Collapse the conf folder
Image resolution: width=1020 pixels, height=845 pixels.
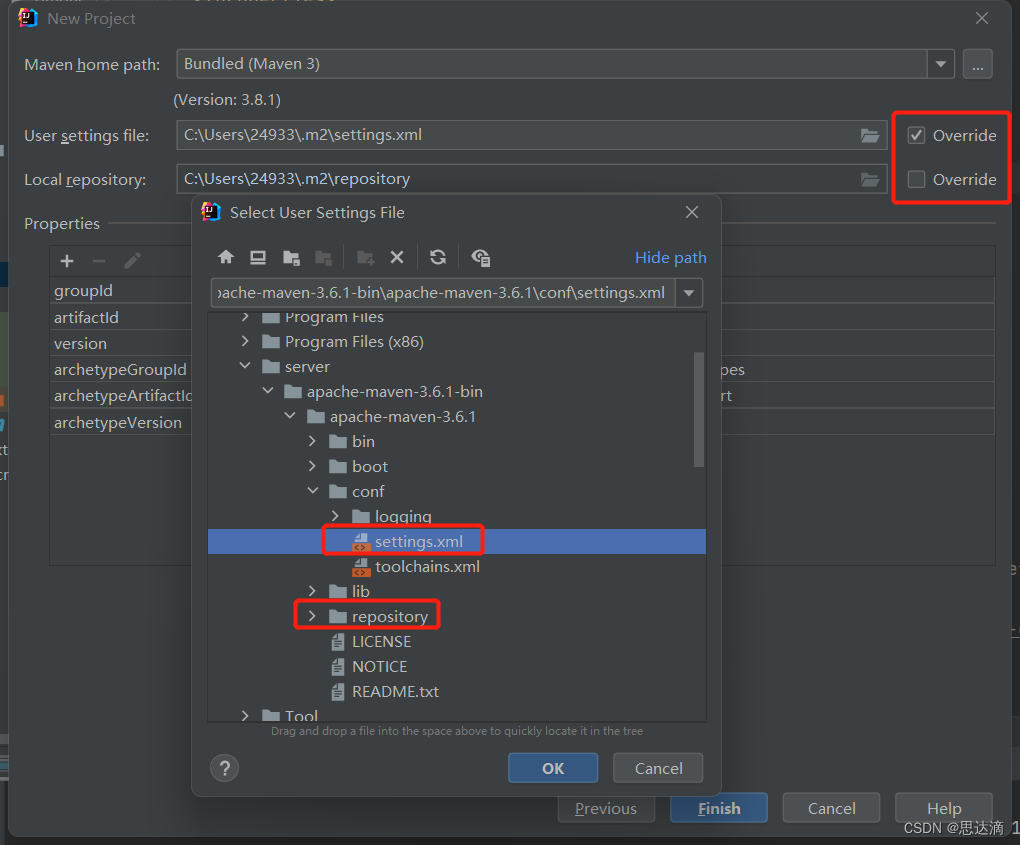tap(313, 491)
